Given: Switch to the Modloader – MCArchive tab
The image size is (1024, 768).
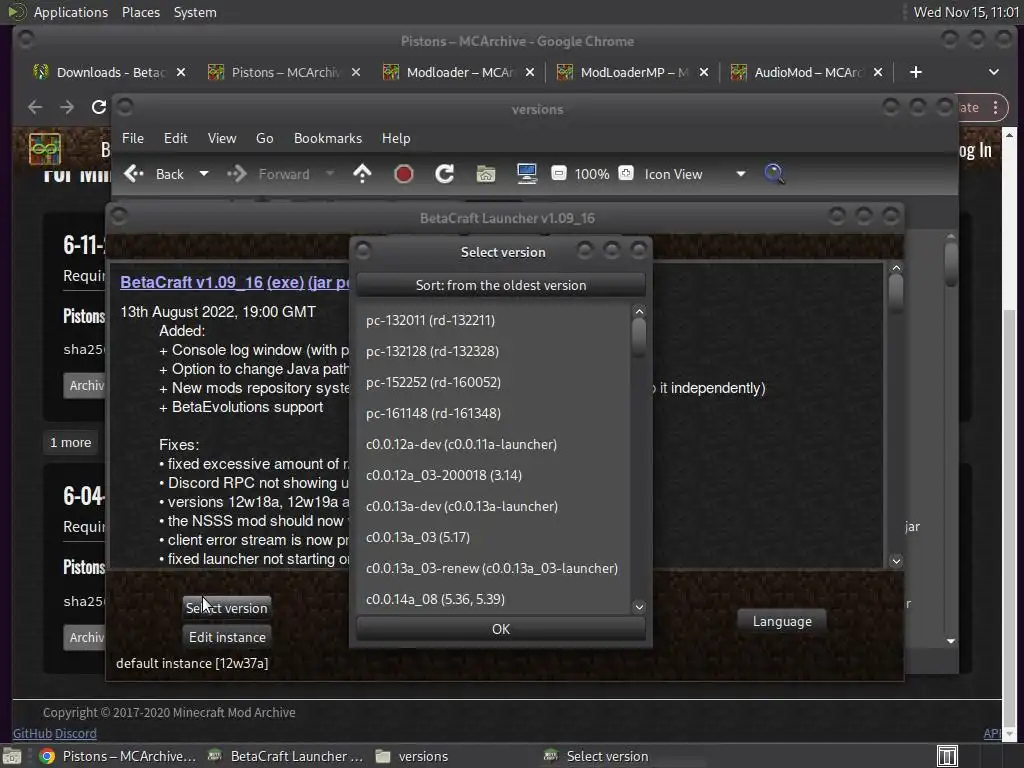Looking at the screenshot, I should point(457,72).
